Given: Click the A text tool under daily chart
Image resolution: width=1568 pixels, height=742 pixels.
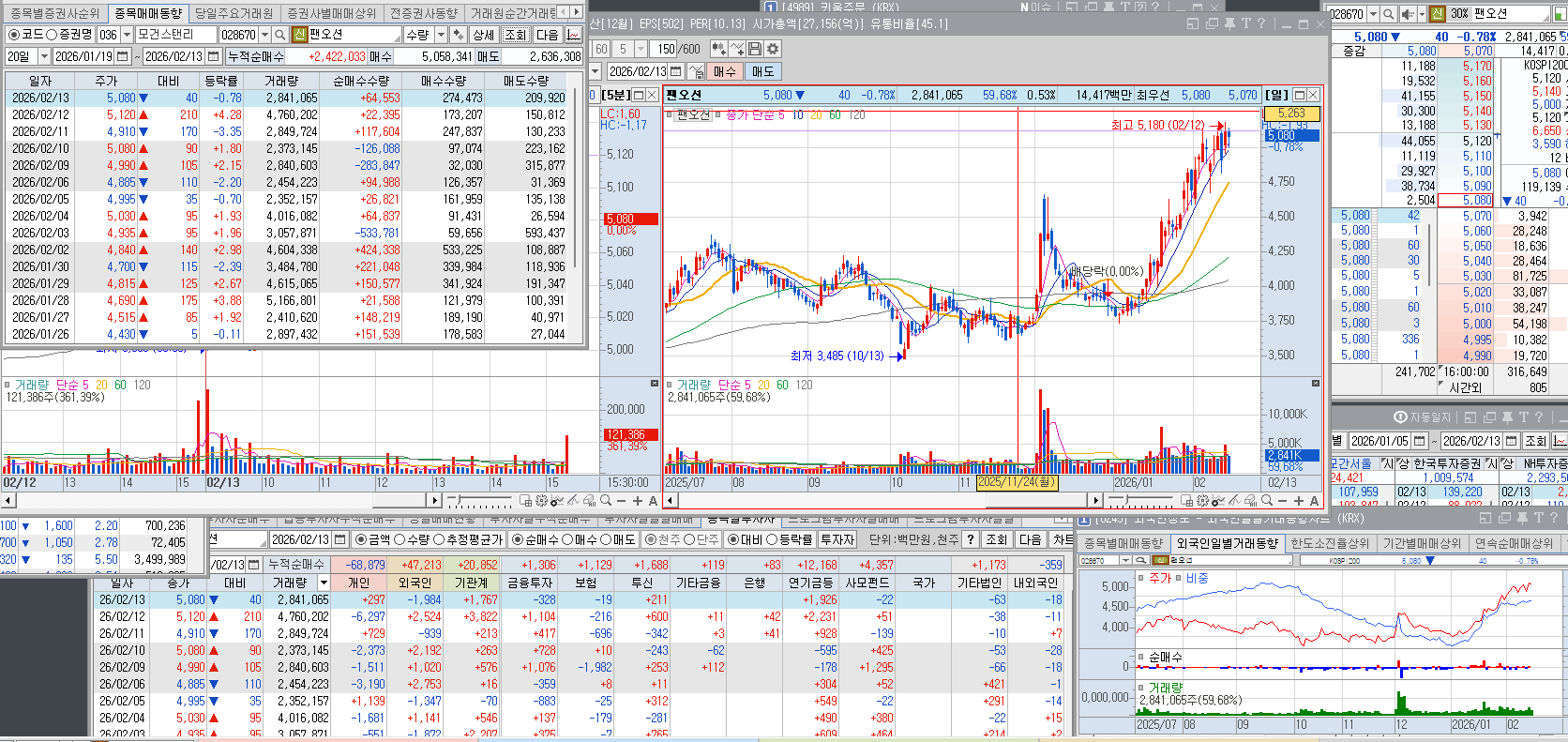Looking at the screenshot, I should tap(1314, 501).
